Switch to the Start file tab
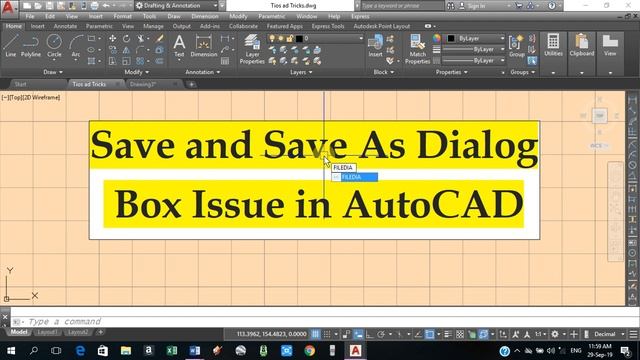 [x=20, y=84]
